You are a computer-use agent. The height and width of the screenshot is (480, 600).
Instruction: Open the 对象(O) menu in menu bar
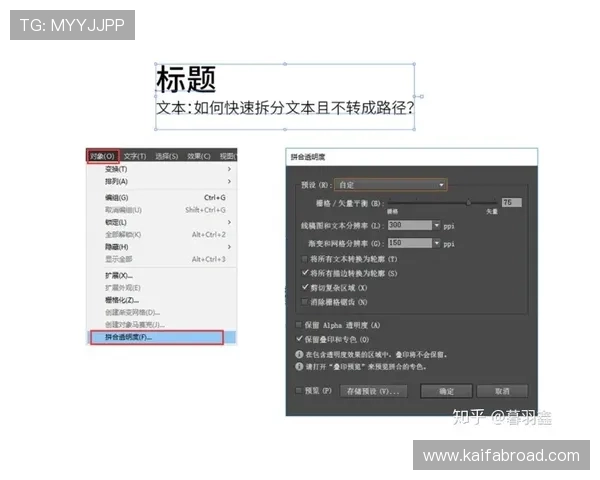(103, 156)
